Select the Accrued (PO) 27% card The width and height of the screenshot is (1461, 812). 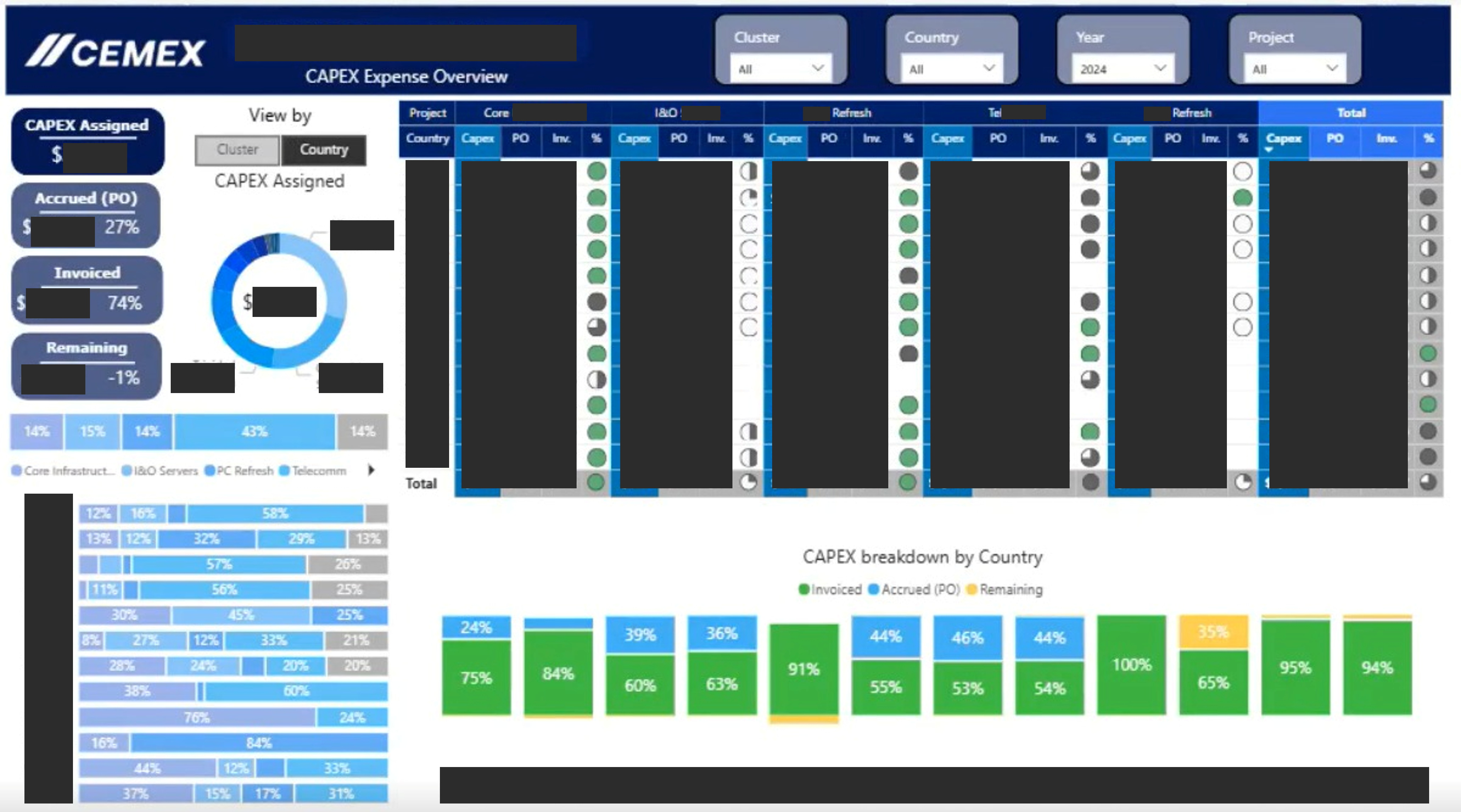click(86, 215)
